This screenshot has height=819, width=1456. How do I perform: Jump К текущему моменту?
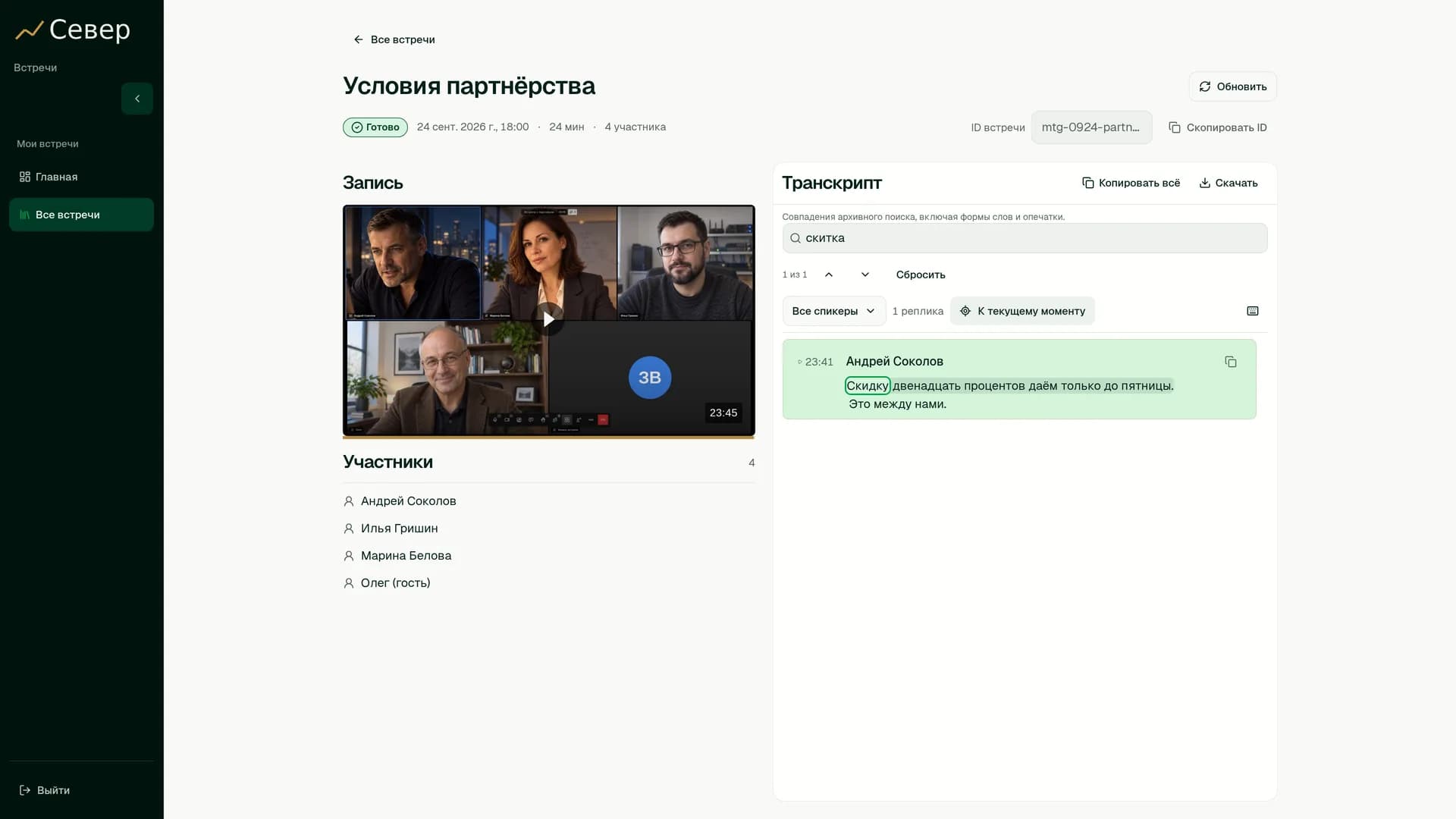[1022, 311]
